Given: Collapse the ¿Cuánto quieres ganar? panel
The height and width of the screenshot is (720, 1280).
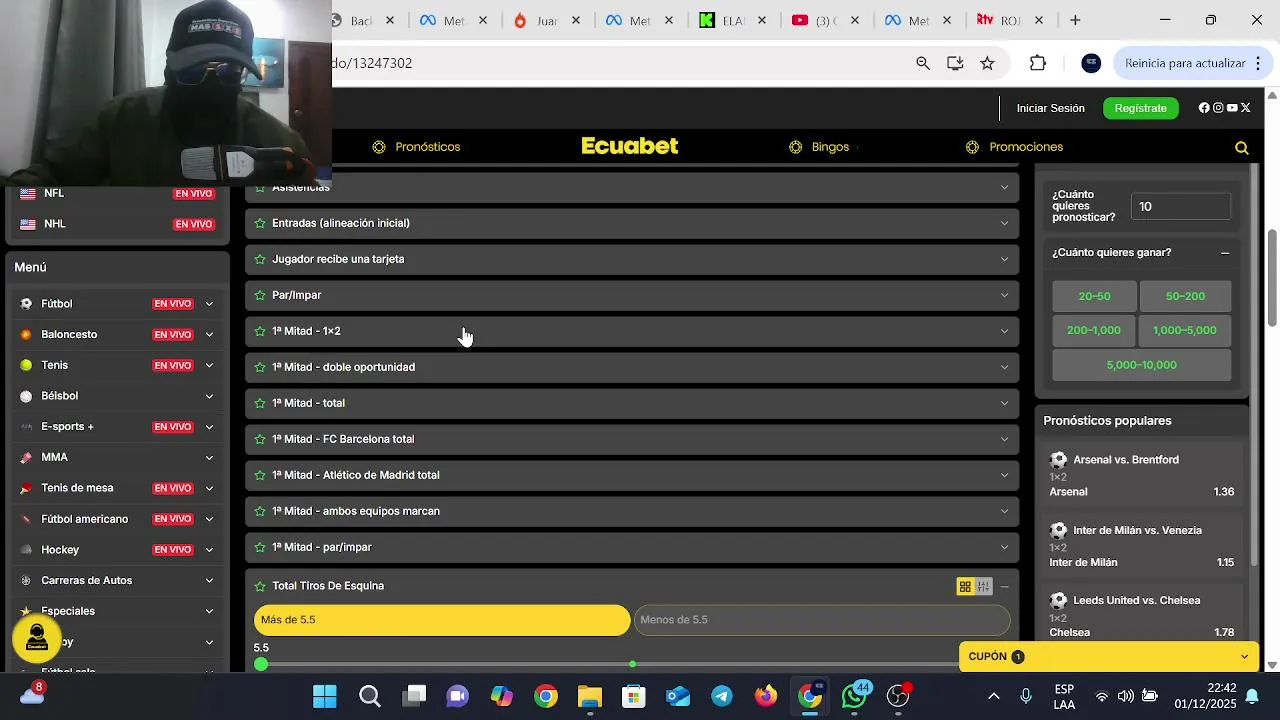Looking at the screenshot, I should point(1225,253).
